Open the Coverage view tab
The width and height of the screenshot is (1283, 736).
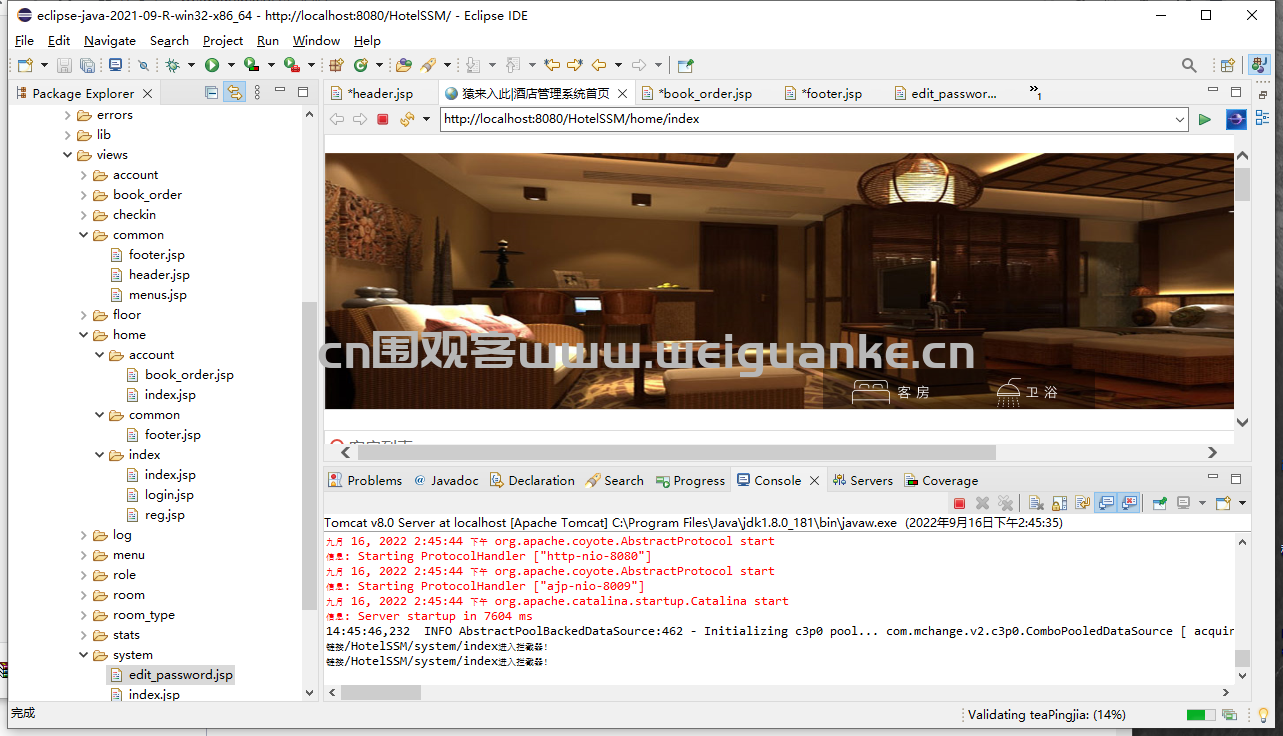click(x=941, y=480)
